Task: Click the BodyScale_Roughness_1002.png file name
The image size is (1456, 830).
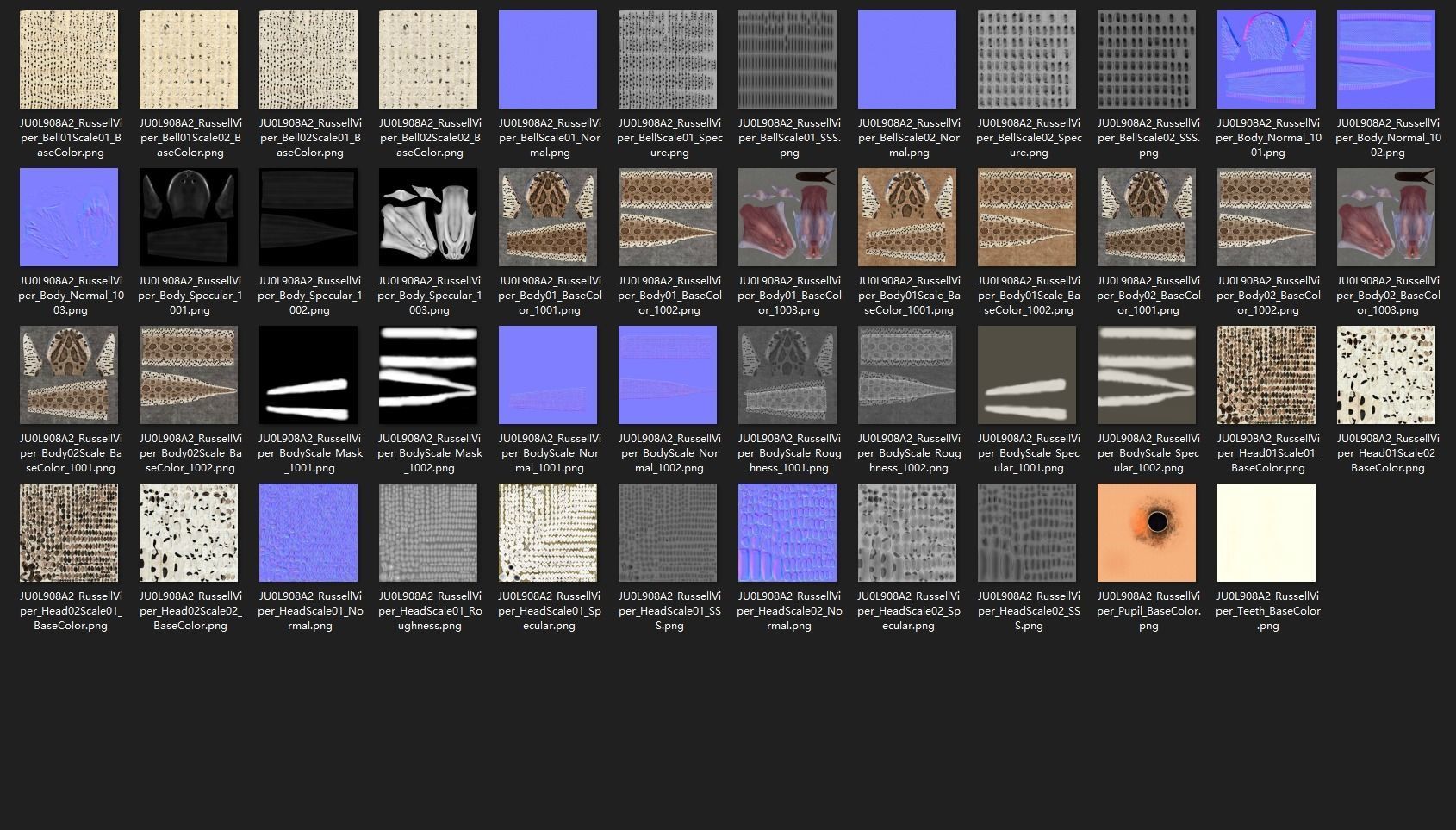Action: [907, 453]
